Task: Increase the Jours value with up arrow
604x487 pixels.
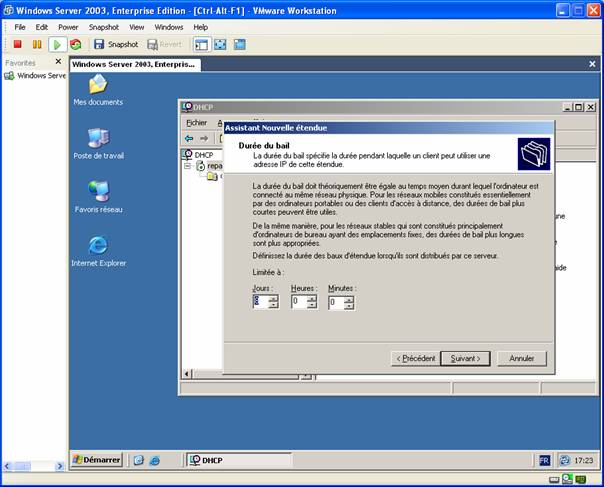Action: [x=273, y=299]
